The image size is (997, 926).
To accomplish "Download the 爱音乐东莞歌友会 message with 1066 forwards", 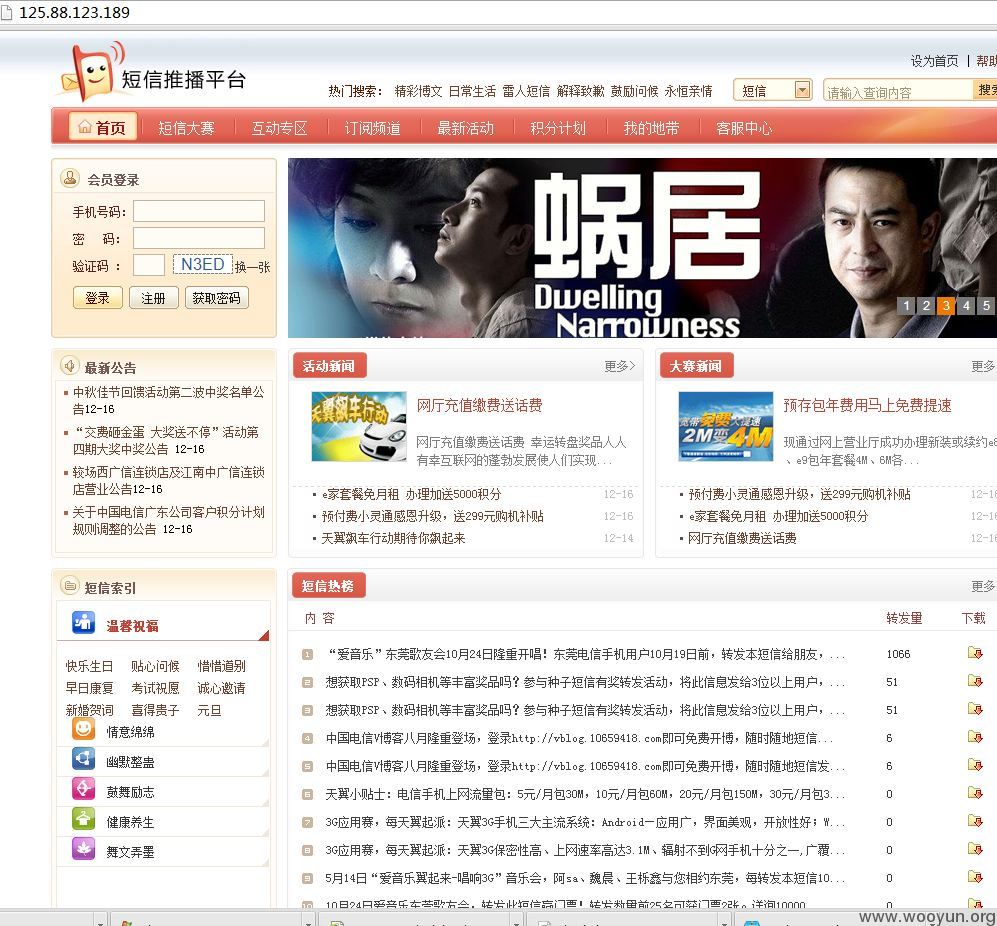I will click(975, 653).
